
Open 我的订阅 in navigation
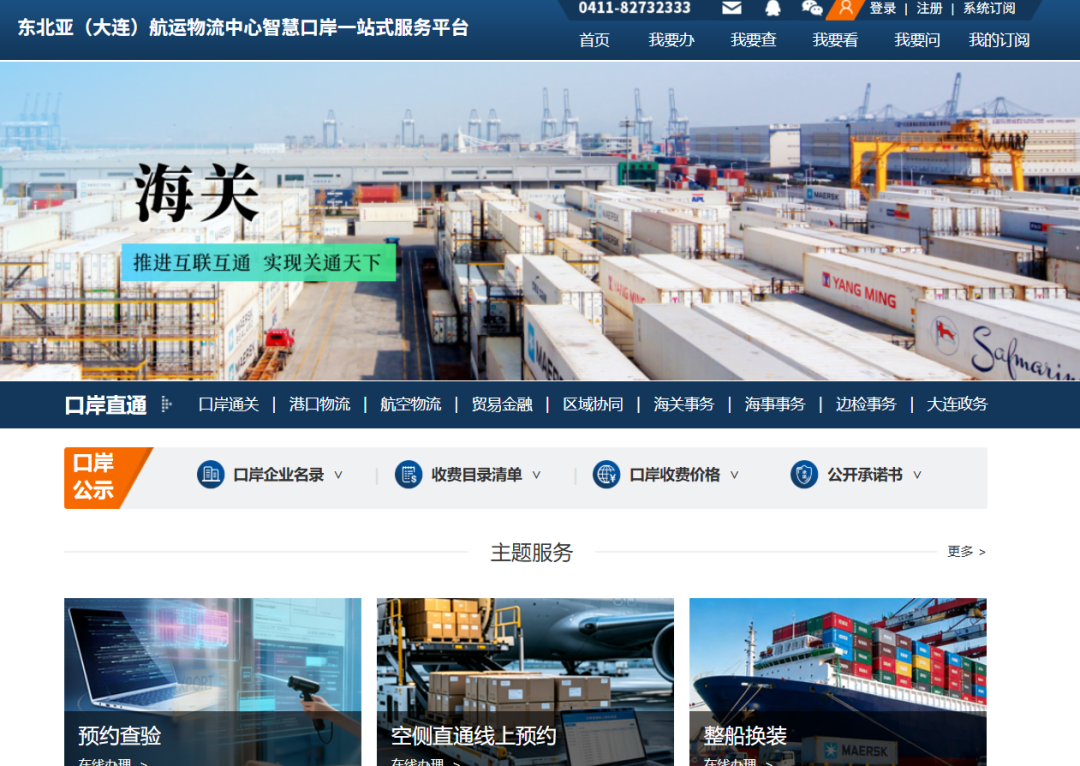[x=999, y=40]
